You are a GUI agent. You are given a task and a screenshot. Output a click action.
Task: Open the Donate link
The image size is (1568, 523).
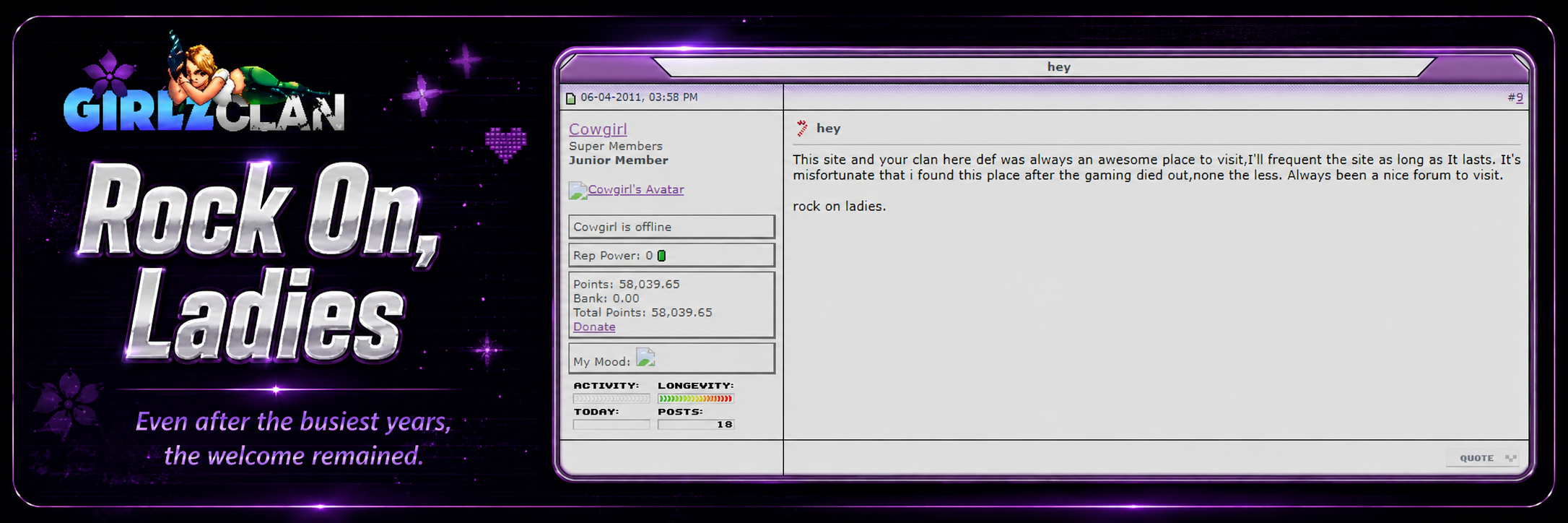tap(594, 327)
